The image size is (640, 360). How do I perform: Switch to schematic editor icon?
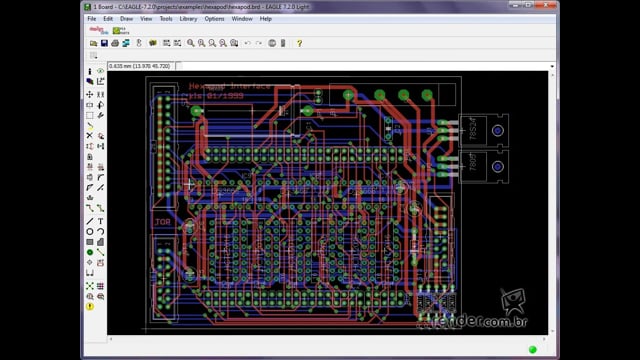(x=126, y=43)
